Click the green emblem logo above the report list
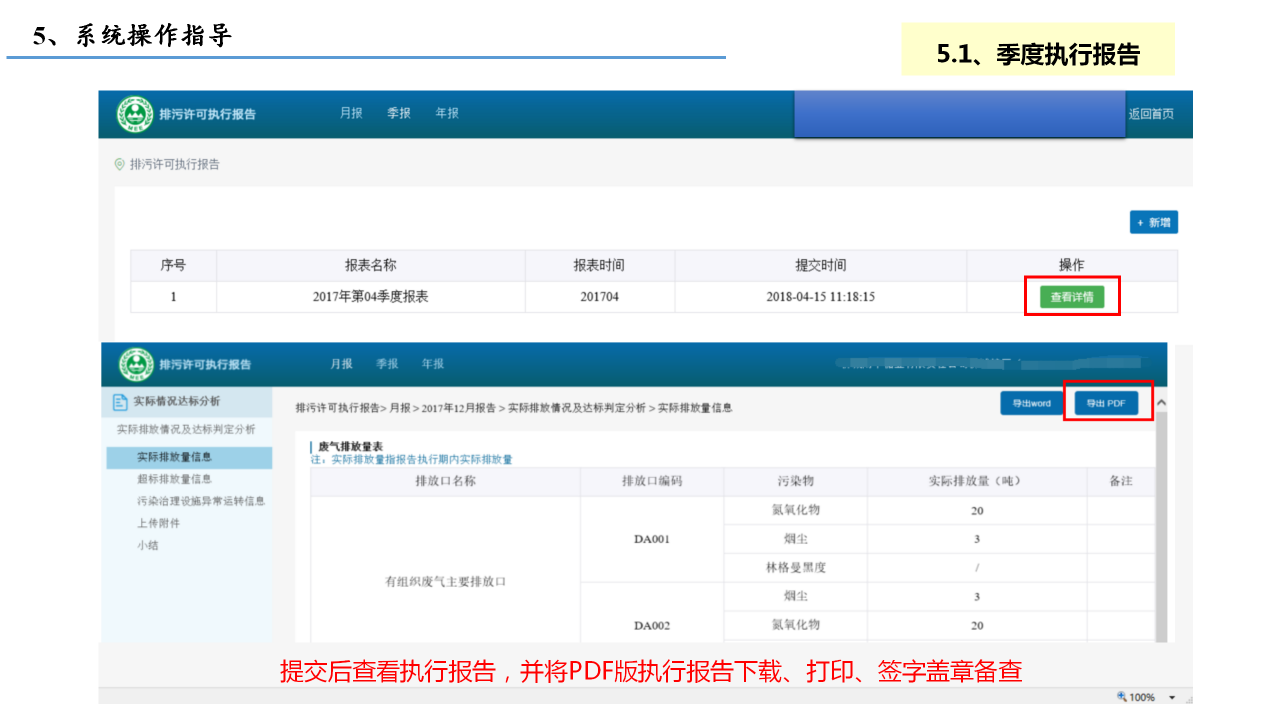Image resolution: width=1280 pixels, height=720 pixels. pos(134,114)
